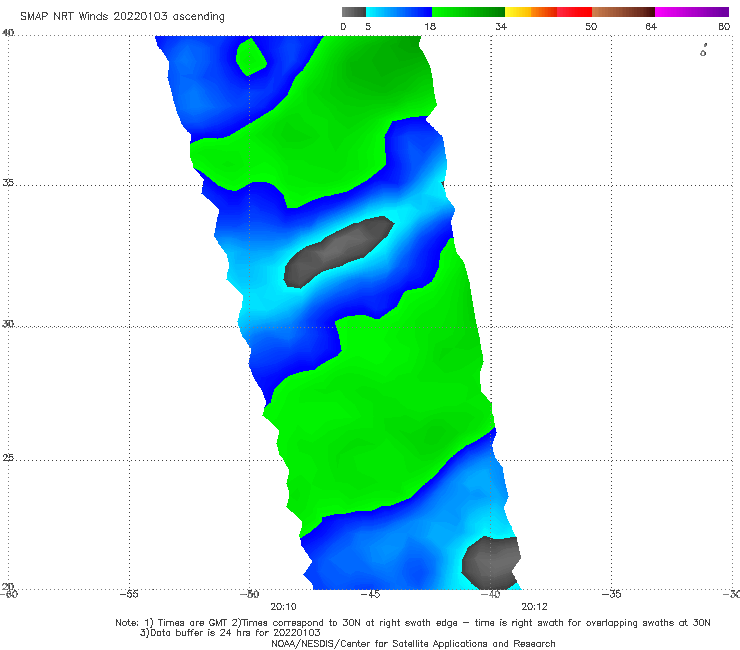740x650 pixels.
Task: Click the color bar label '64'
Action: pos(651,26)
